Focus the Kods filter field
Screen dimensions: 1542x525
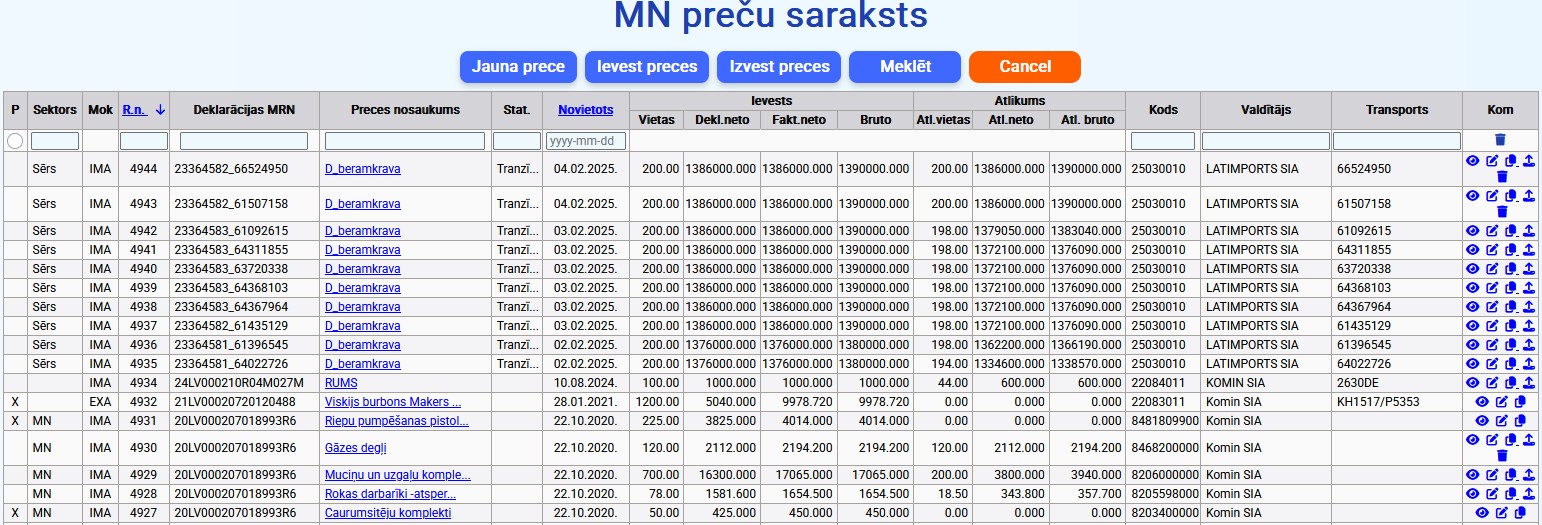pyautogui.click(x=1163, y=141)
